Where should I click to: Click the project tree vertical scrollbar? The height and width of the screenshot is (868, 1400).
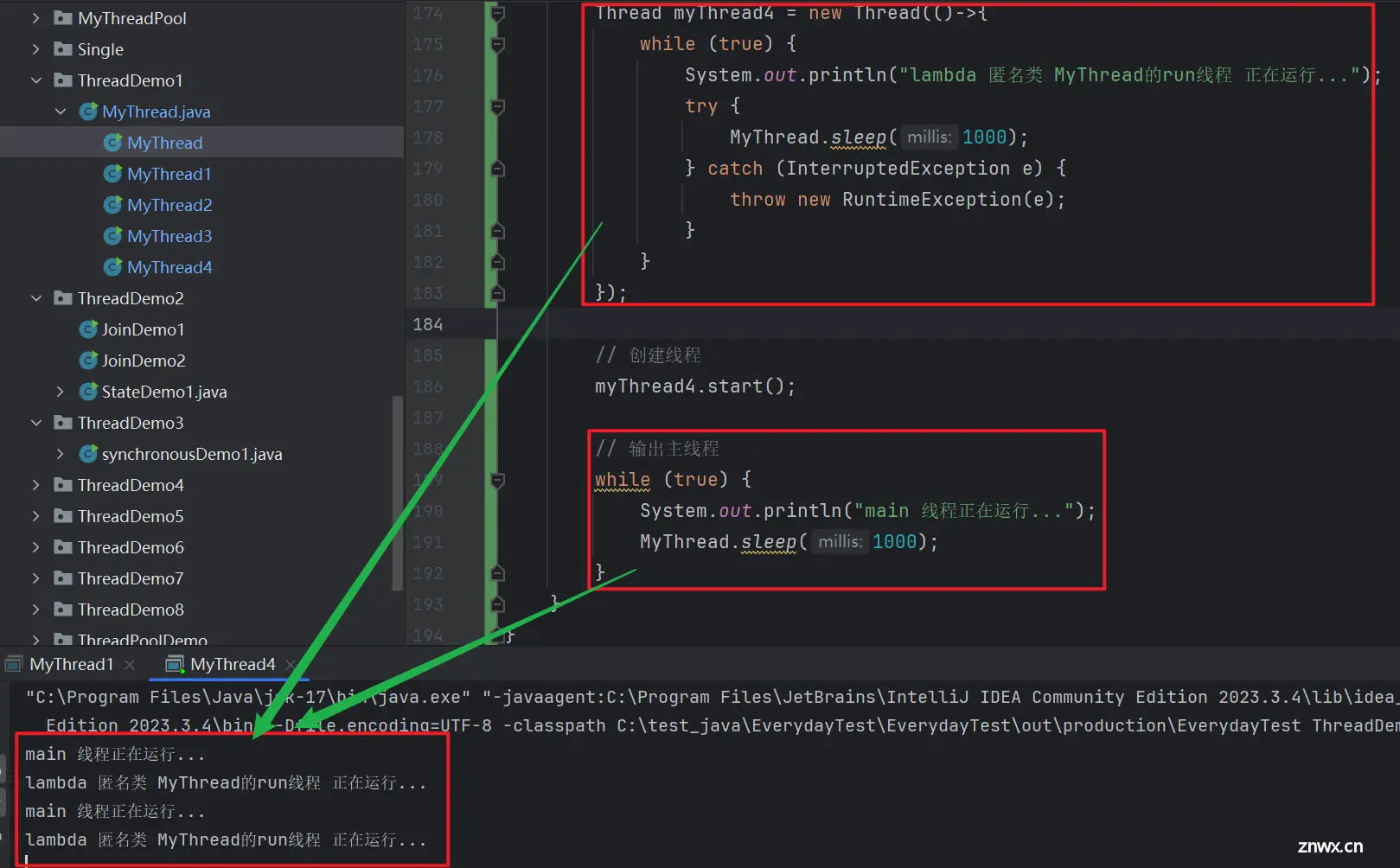[398, 493]
